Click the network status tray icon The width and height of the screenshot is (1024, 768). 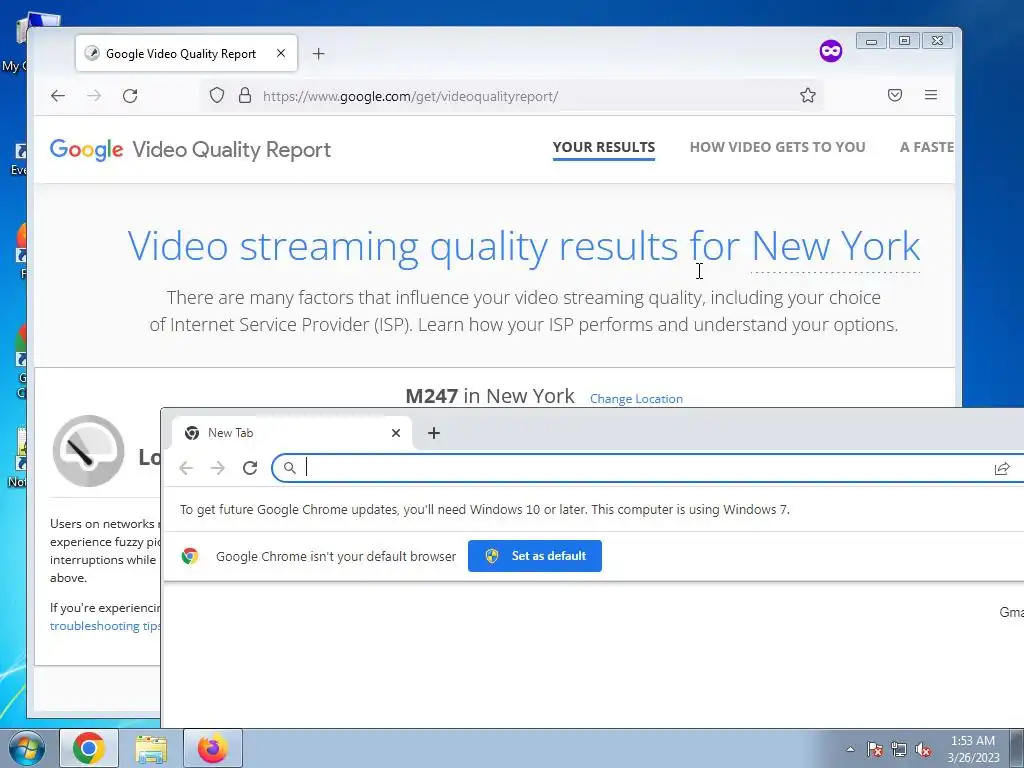tap(899, 749)
